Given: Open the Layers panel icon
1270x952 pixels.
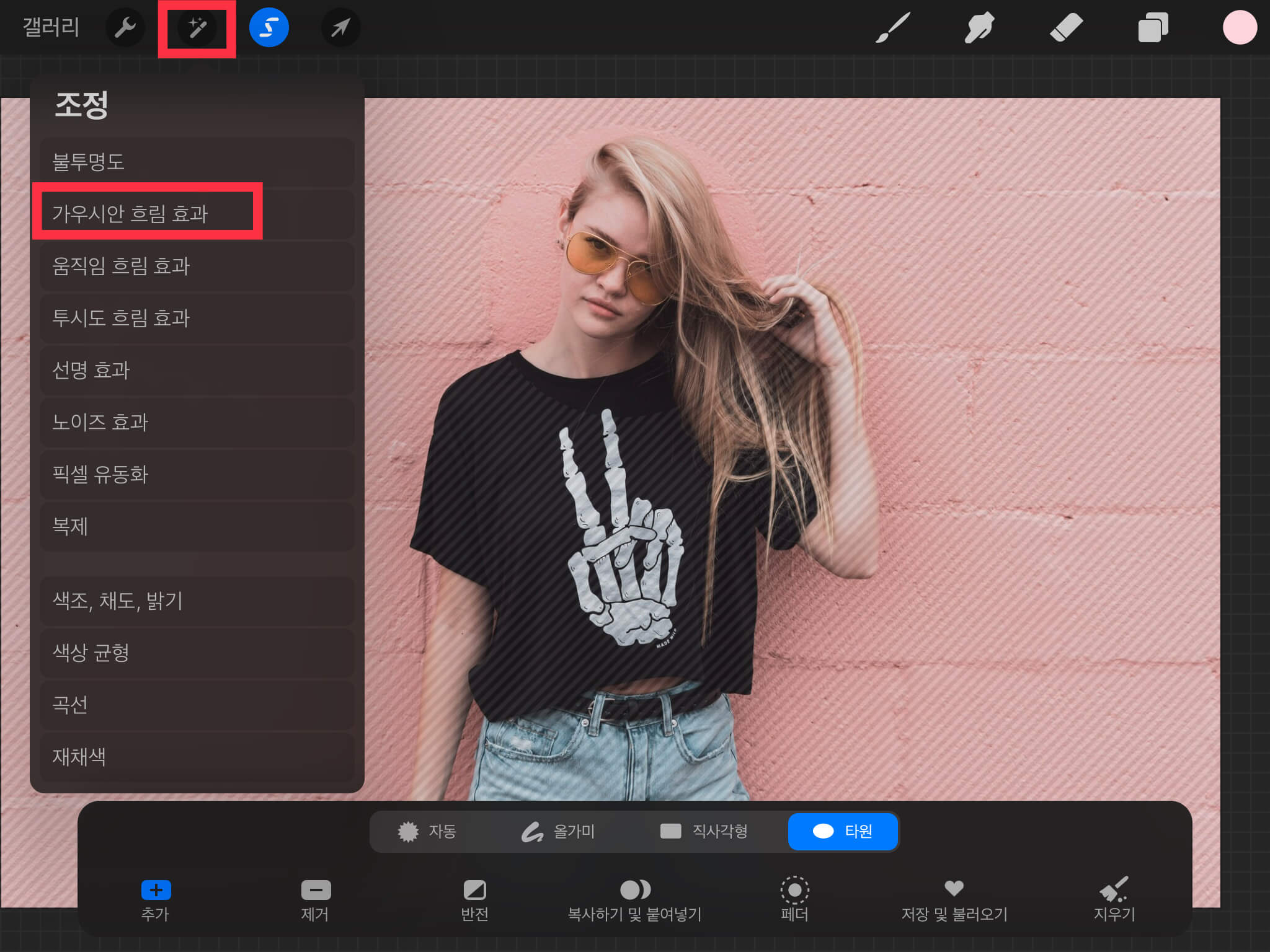Looking at the screenshot, I should 1153,28.
